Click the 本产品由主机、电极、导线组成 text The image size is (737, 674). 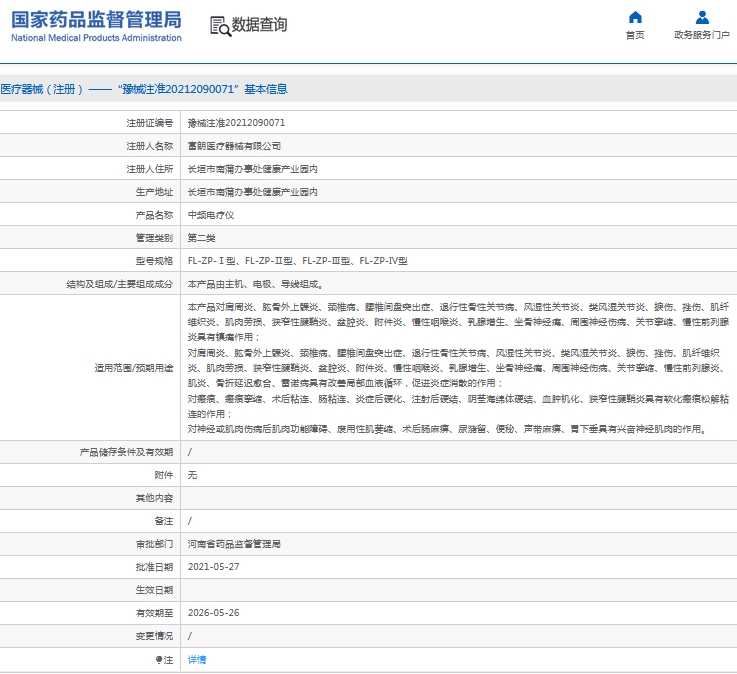tap(255, 284)
